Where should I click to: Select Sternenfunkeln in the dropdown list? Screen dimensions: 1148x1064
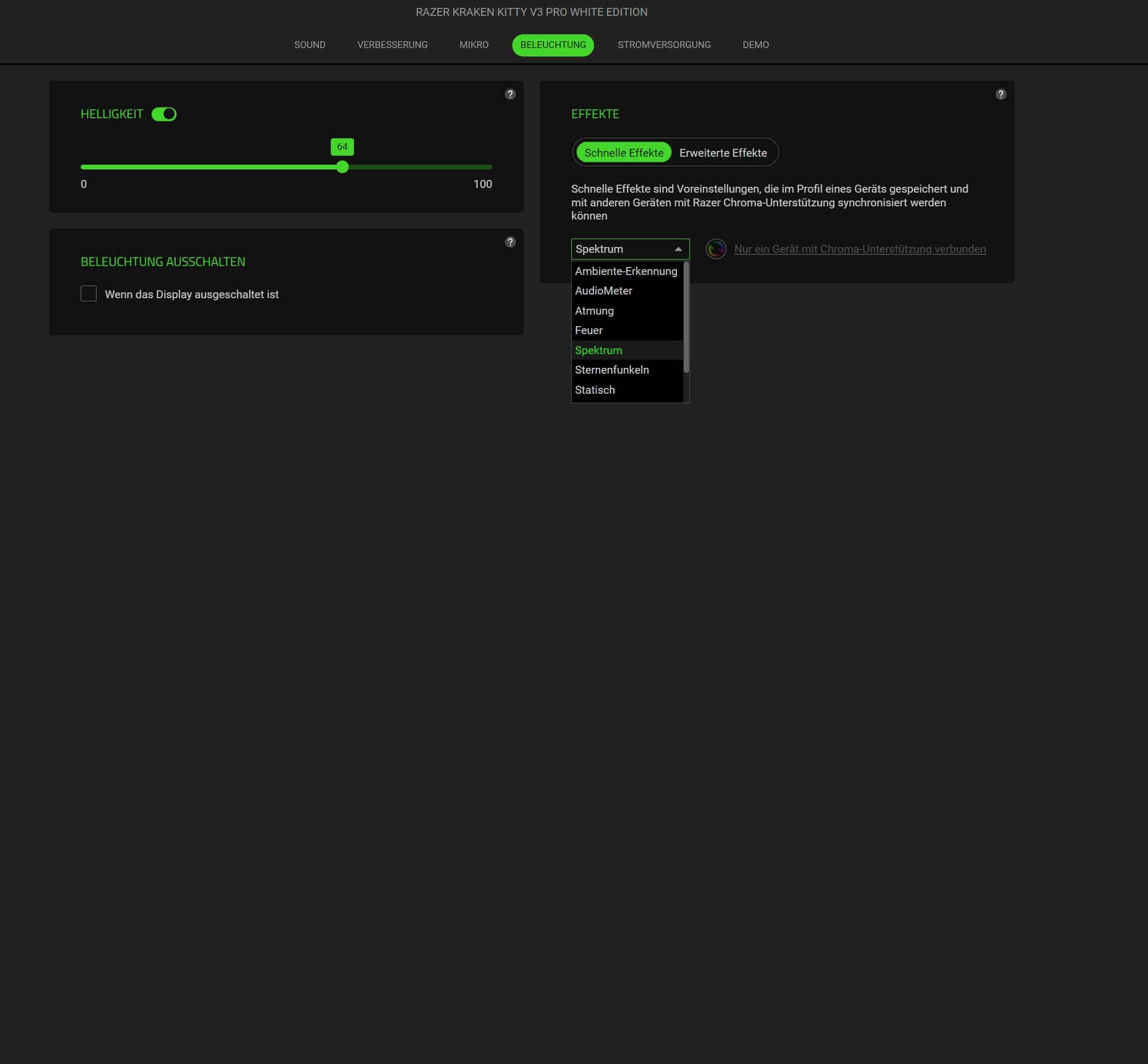[611, 370]
